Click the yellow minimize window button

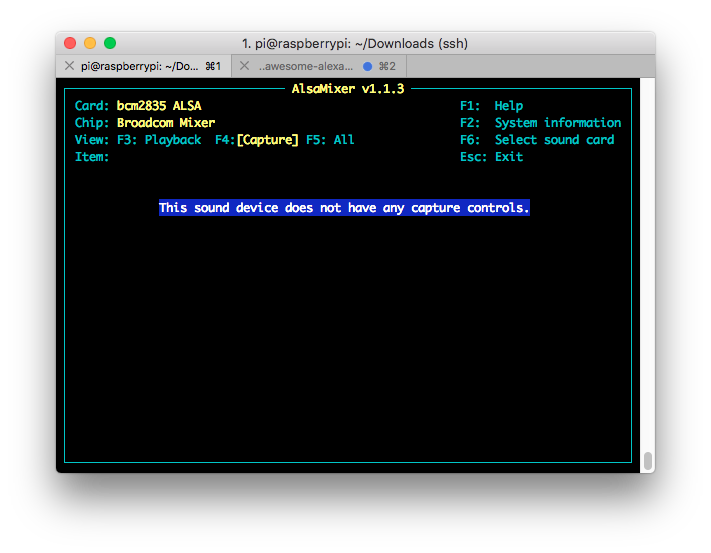tap(90, 43)
